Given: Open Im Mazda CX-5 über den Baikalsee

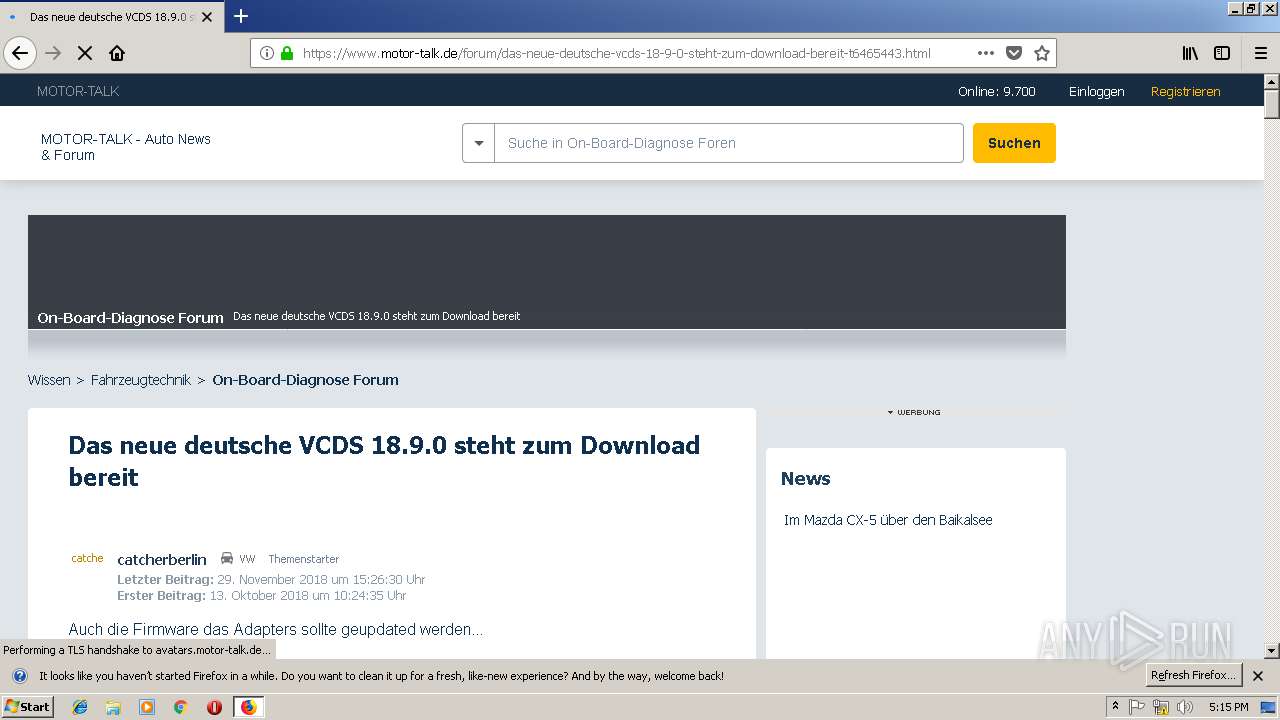Looking at the screenshot, I should pyautogui.click(x=888, y=520).
